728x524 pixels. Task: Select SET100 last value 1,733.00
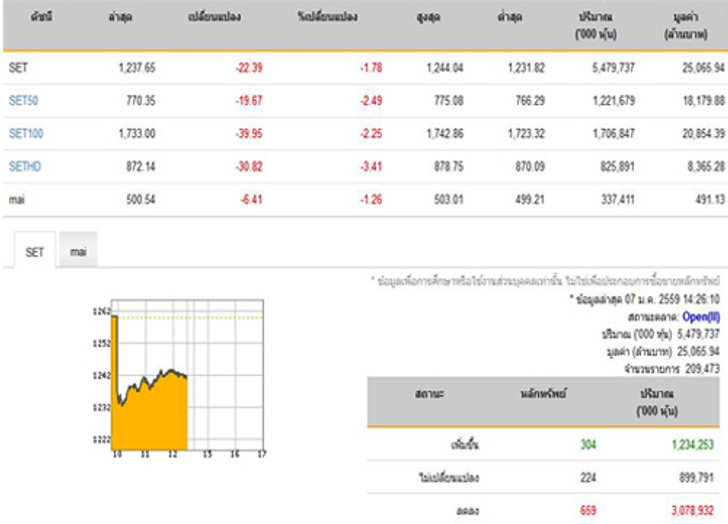coord(137,133)
